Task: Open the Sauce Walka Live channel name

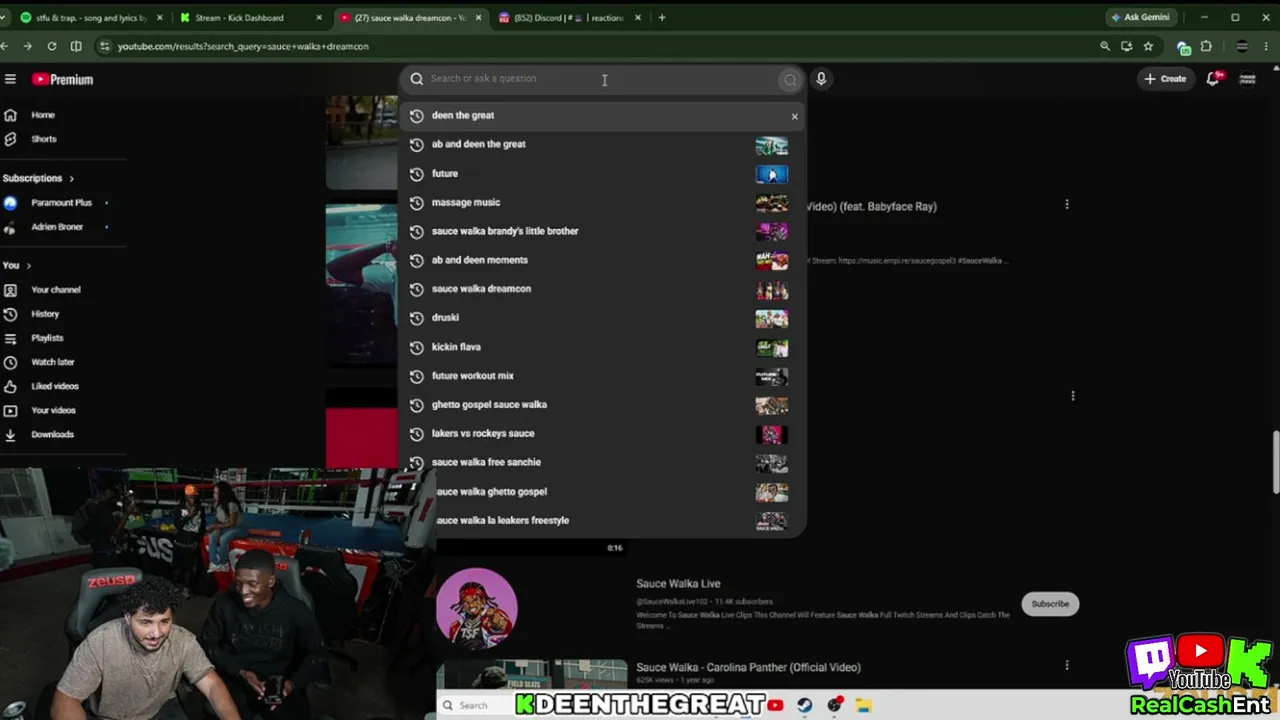Action: click(678, 584)
